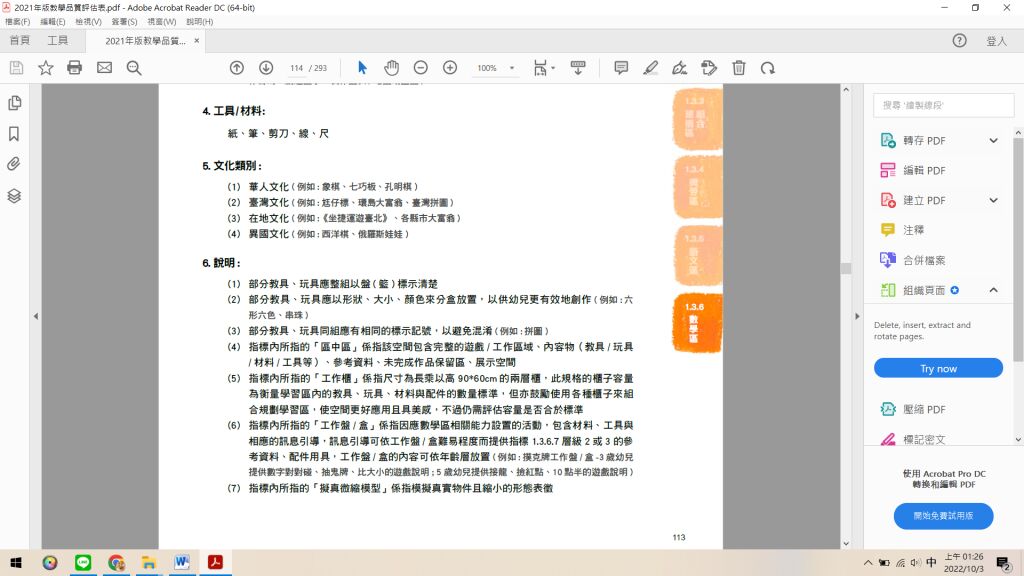Click the 開始免費試用版 button
Viewport: 1024px width, 576px height.
[x=943, y=516]
